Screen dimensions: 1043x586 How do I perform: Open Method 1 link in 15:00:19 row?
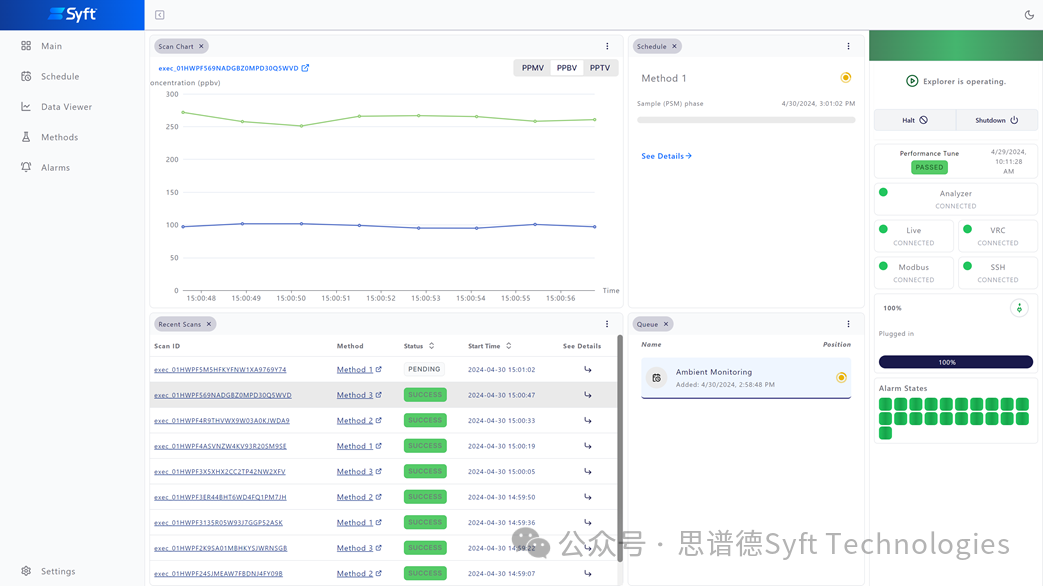pos(359,446)
